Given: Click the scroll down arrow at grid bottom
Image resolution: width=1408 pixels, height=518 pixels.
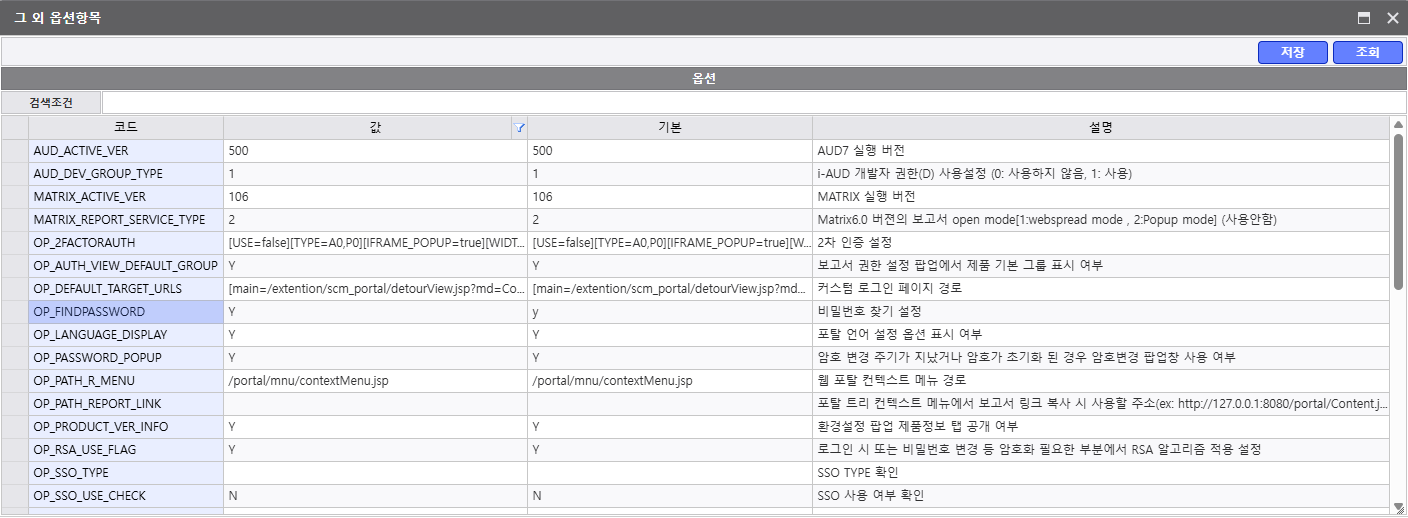Looking at the screenshot, I should 1398,508.
